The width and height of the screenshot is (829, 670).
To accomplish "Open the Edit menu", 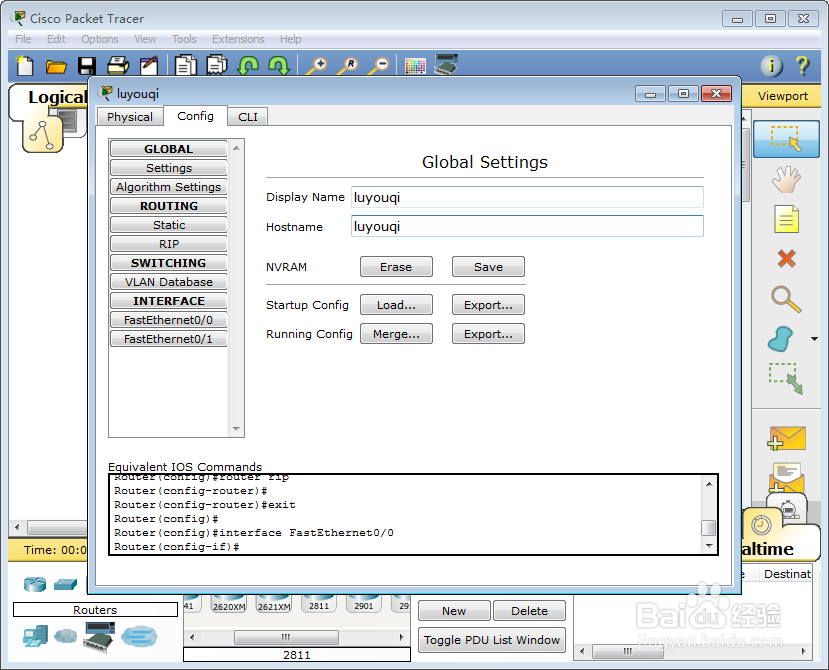I will 56,39.
